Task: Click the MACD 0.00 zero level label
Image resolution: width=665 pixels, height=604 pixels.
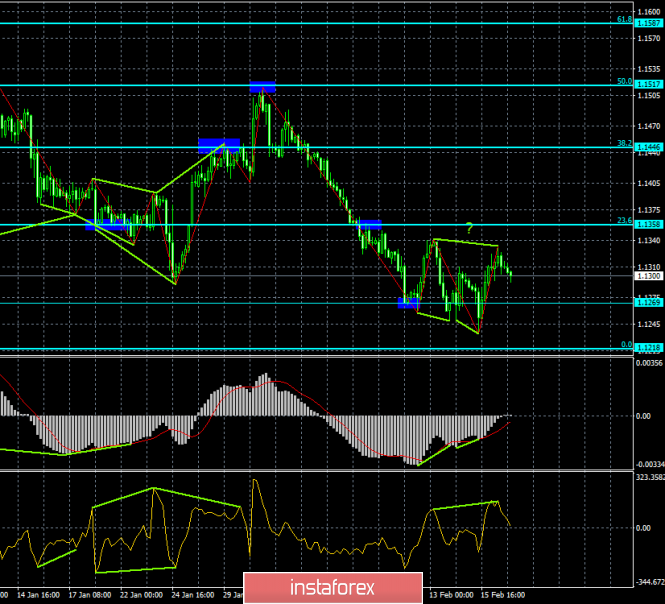Action: pyautogui.click(x=643, y=416)
